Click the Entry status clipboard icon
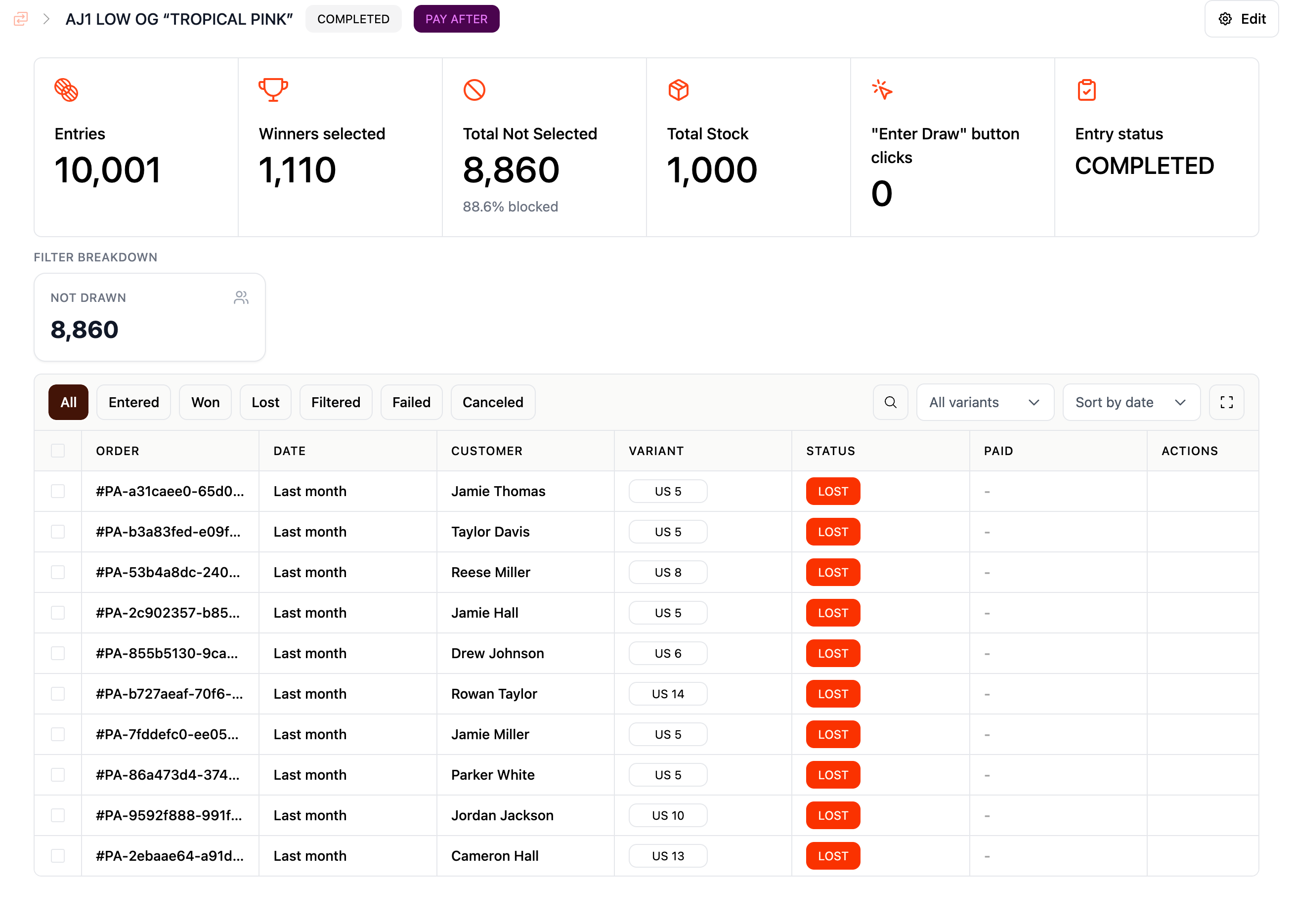Image resolution: width=1293 pixels, height=924 pixels. pyautogui.click(x=1086, y=89)
